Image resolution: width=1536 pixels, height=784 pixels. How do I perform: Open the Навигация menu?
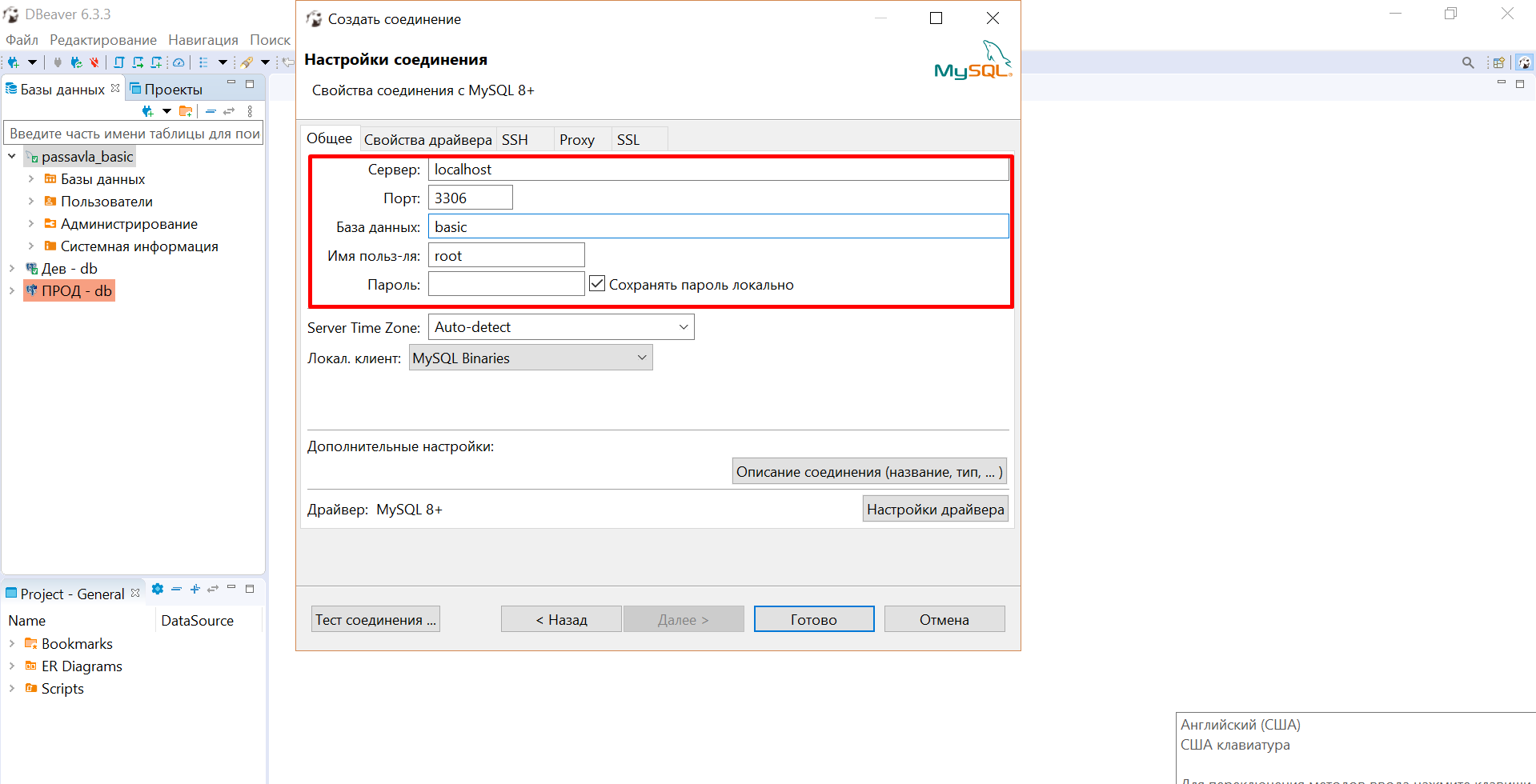[203, 40]
